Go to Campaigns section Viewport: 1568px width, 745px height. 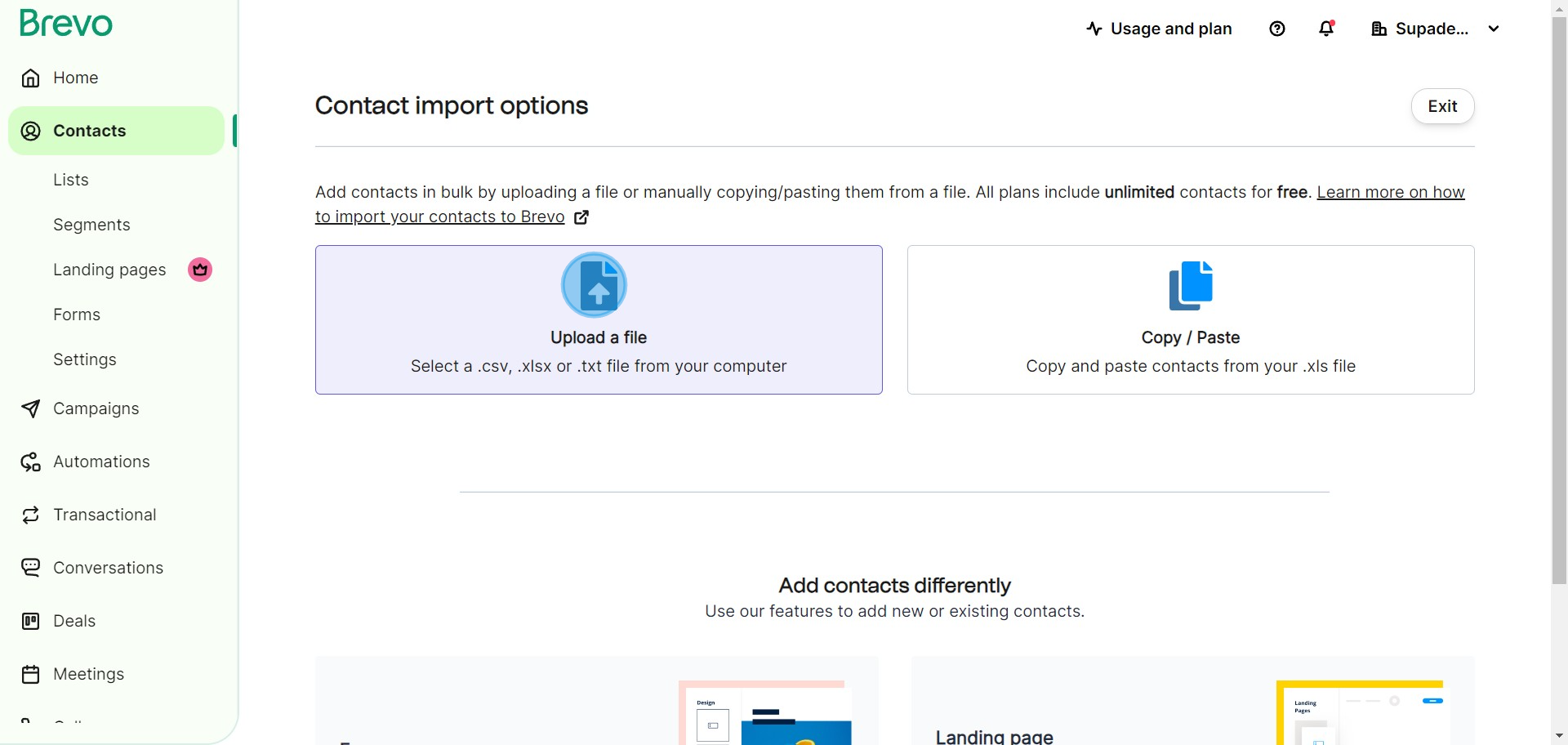[x=96, y=408]
